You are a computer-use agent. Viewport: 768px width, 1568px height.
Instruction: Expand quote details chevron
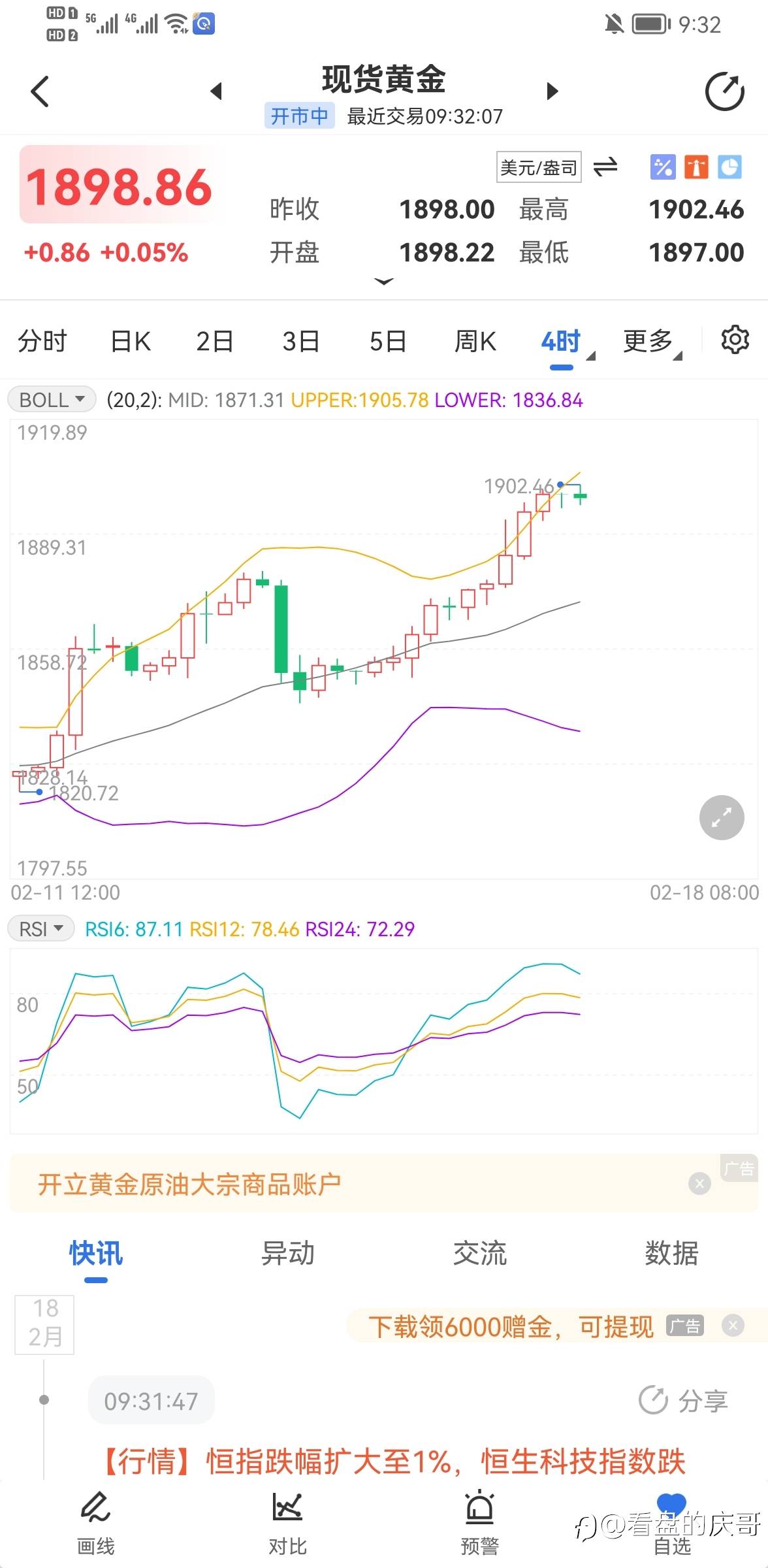click(x=384, y=282)
